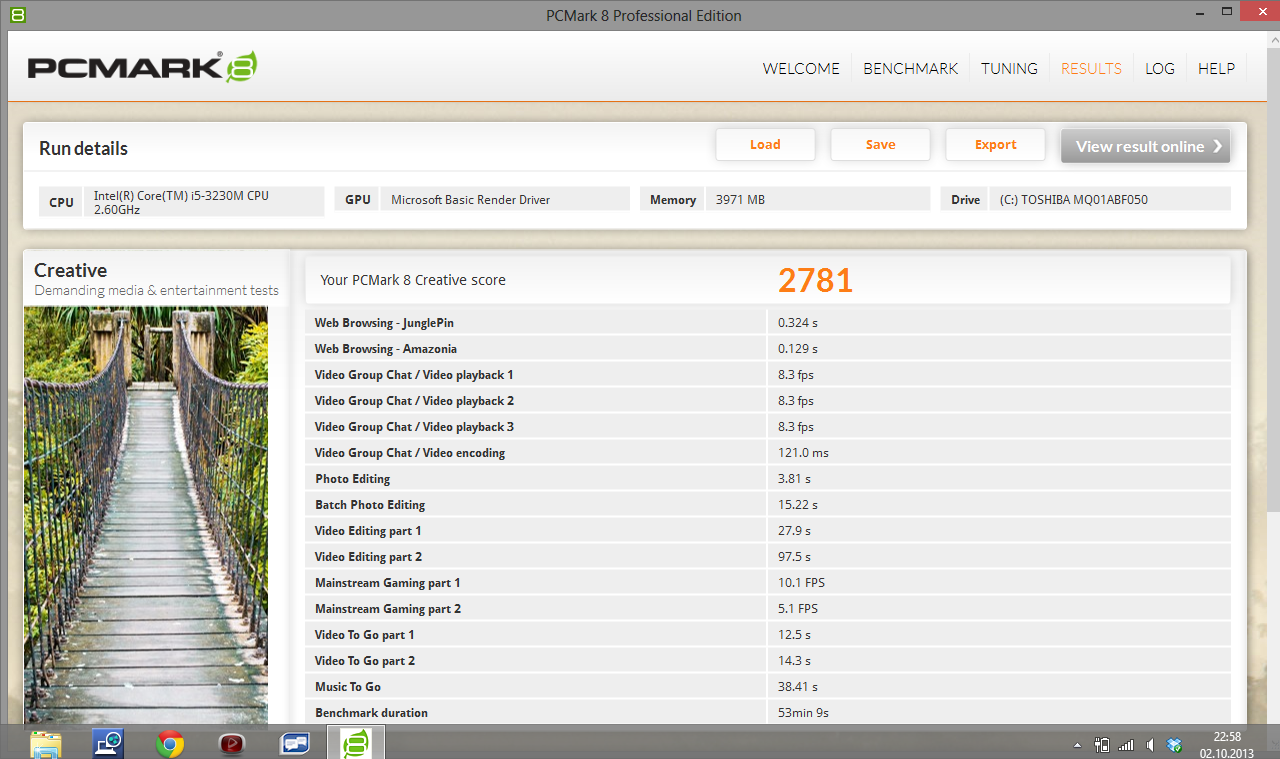Select the 'Web Browsing - JunglePin' row

click(x=768, y=322)
